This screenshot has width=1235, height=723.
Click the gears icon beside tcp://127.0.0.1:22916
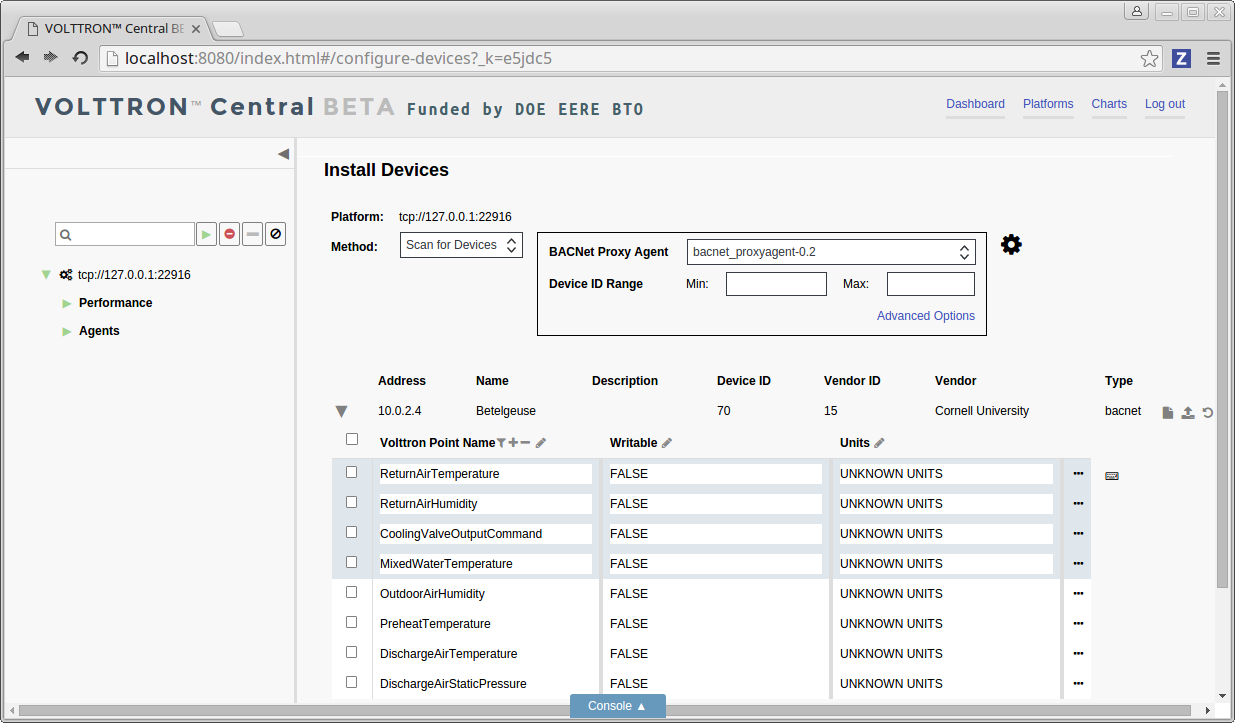66,275
